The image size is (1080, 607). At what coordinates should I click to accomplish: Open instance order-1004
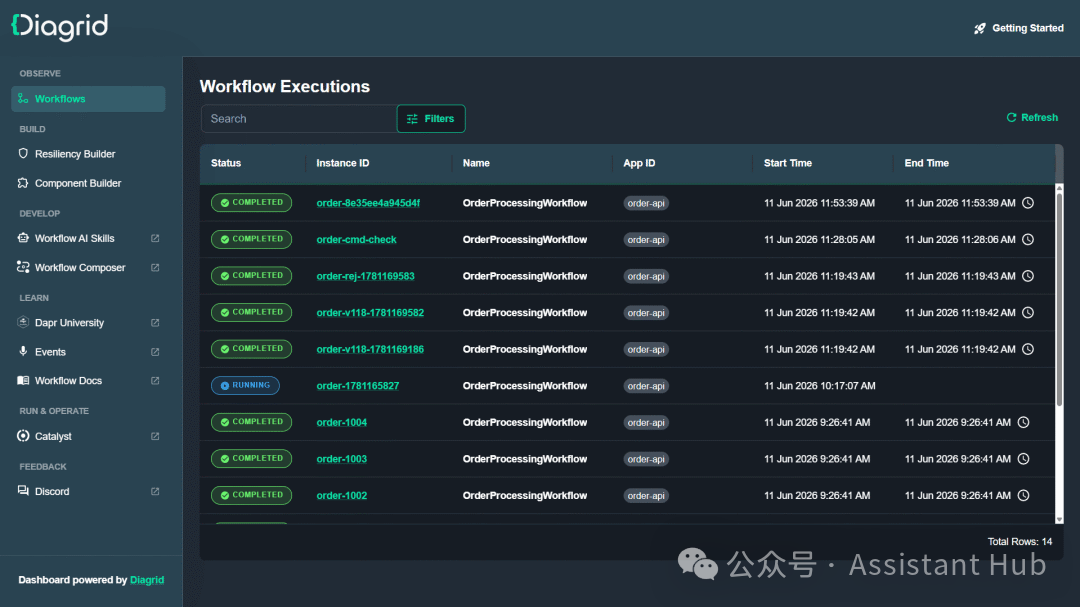pos(342,422)
